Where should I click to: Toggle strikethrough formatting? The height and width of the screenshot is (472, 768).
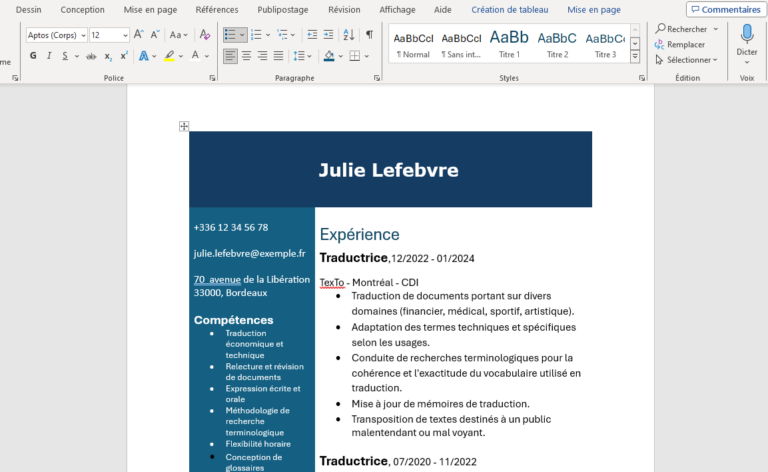91,56
